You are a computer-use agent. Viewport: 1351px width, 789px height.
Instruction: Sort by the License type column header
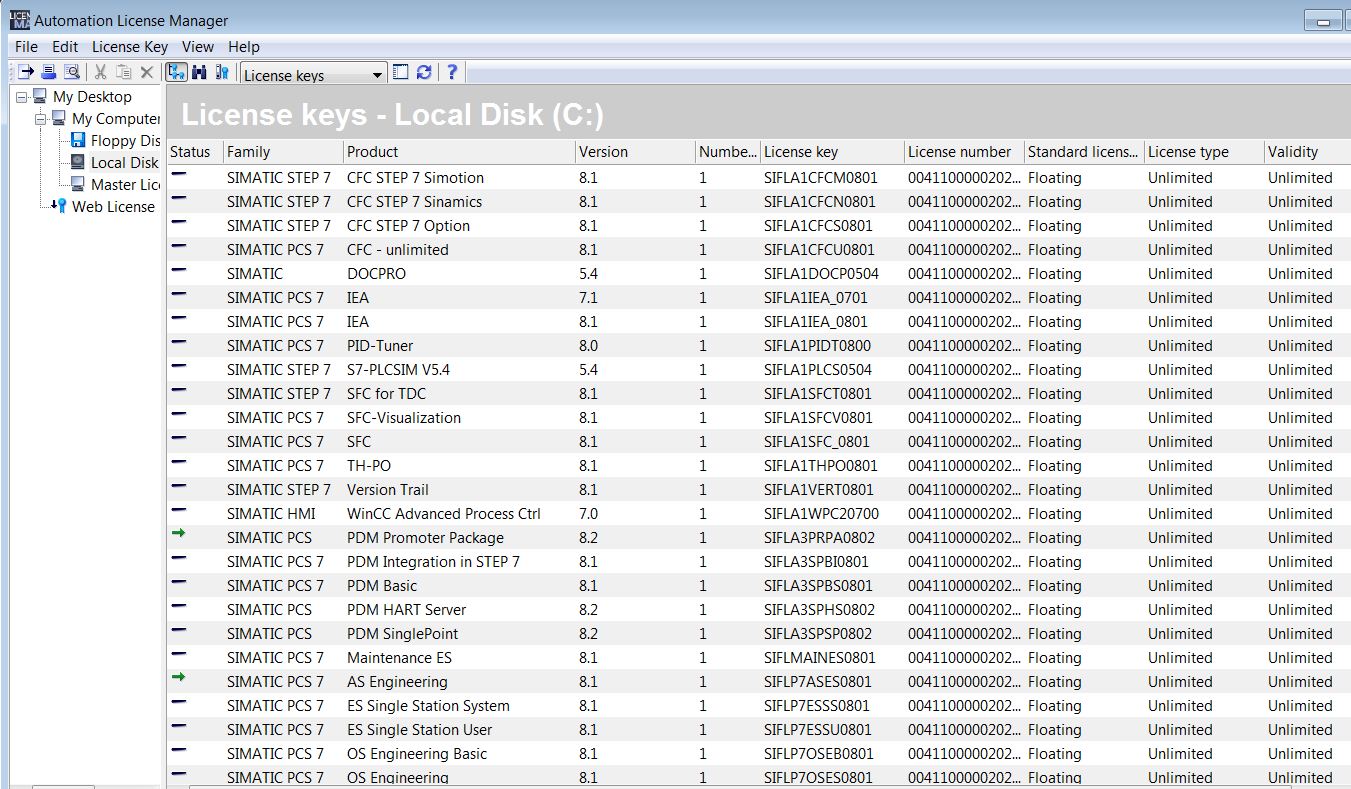click(1204, 152)
